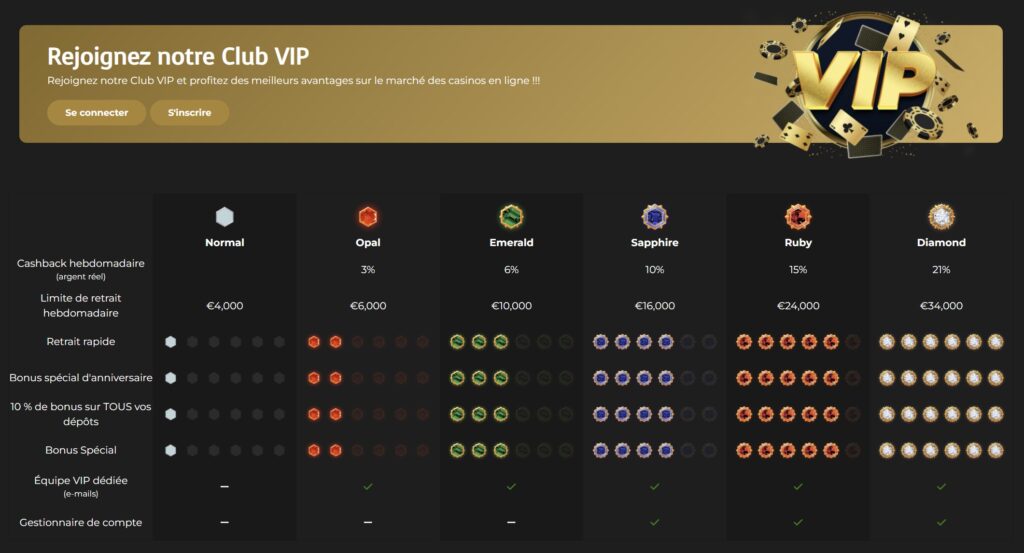Select the blue Sapphire tier badge

click(x=654, y=217)
